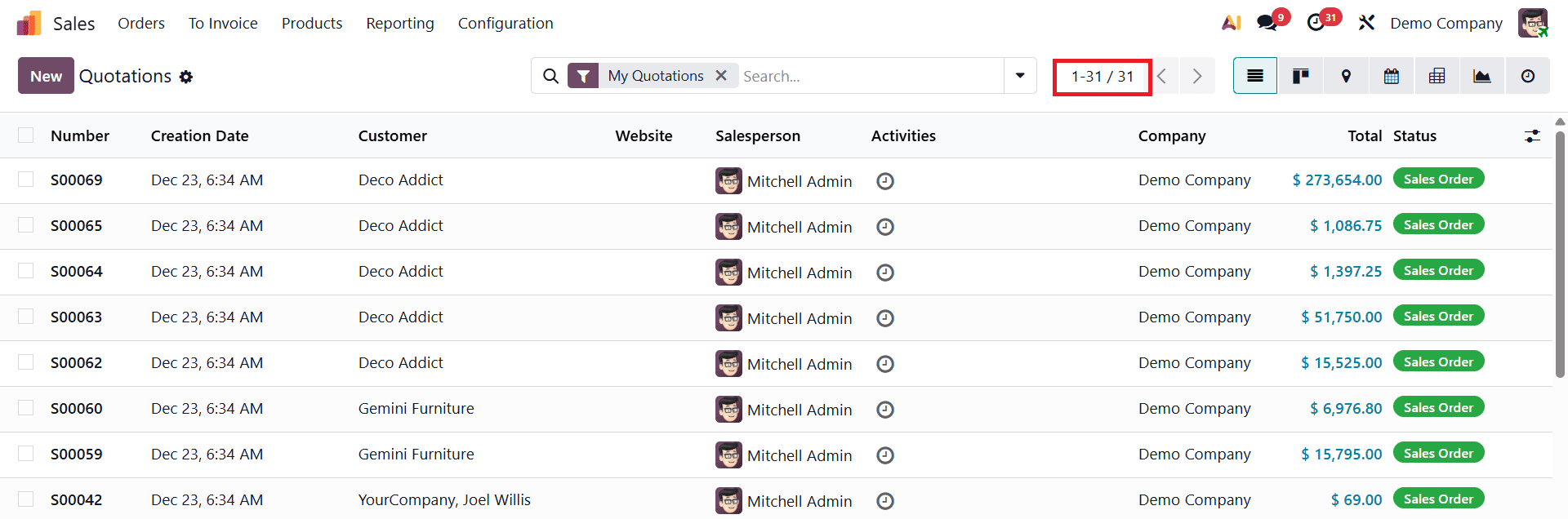
Task: Open optional column settings on list header
Action: tap(1532, 135)
